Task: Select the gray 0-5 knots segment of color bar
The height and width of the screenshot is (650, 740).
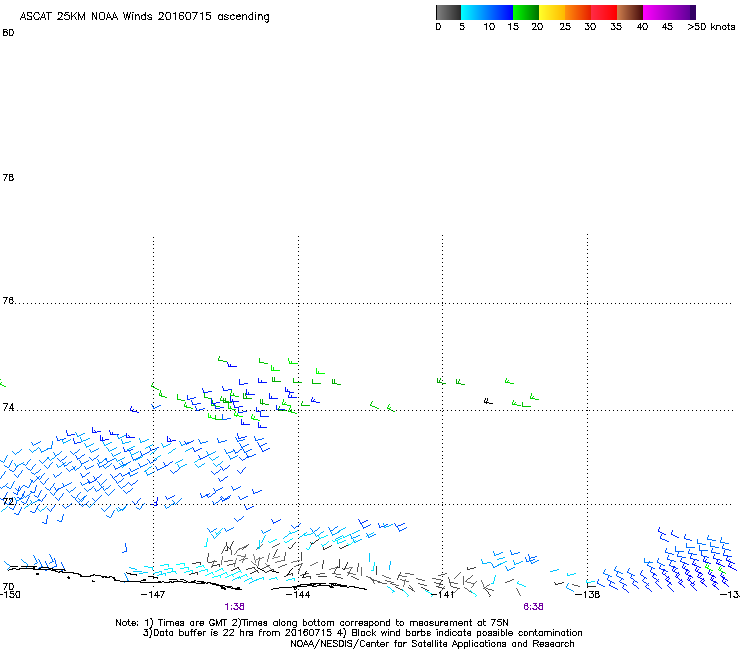Action: coord(448,12)
